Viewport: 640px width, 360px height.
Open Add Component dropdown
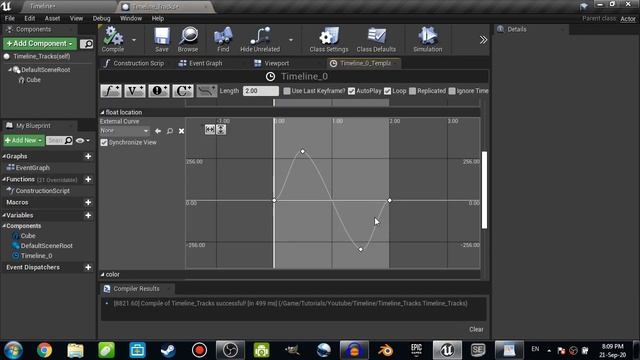tap(40, 44)
